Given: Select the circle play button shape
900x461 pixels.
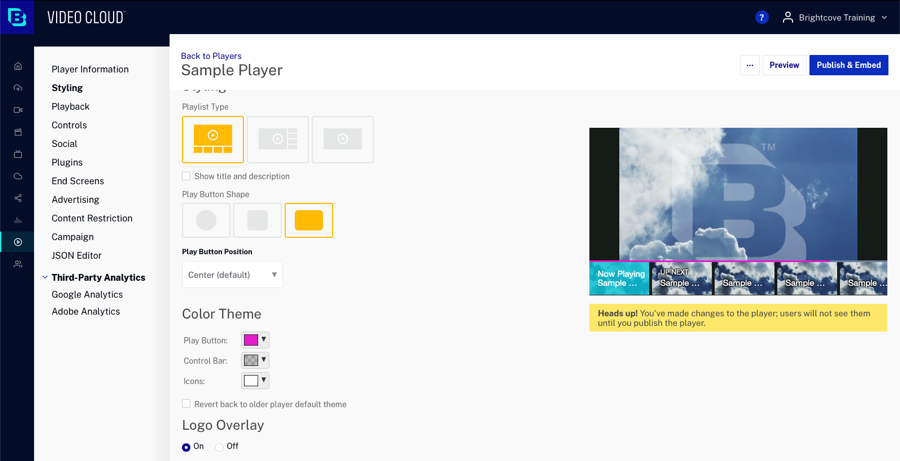Looking at the screenshot, I should pos(206,220).
